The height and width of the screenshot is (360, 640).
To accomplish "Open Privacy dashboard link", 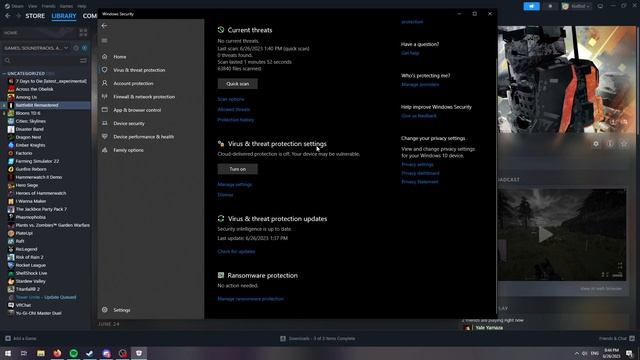I will tap(420, 173).
